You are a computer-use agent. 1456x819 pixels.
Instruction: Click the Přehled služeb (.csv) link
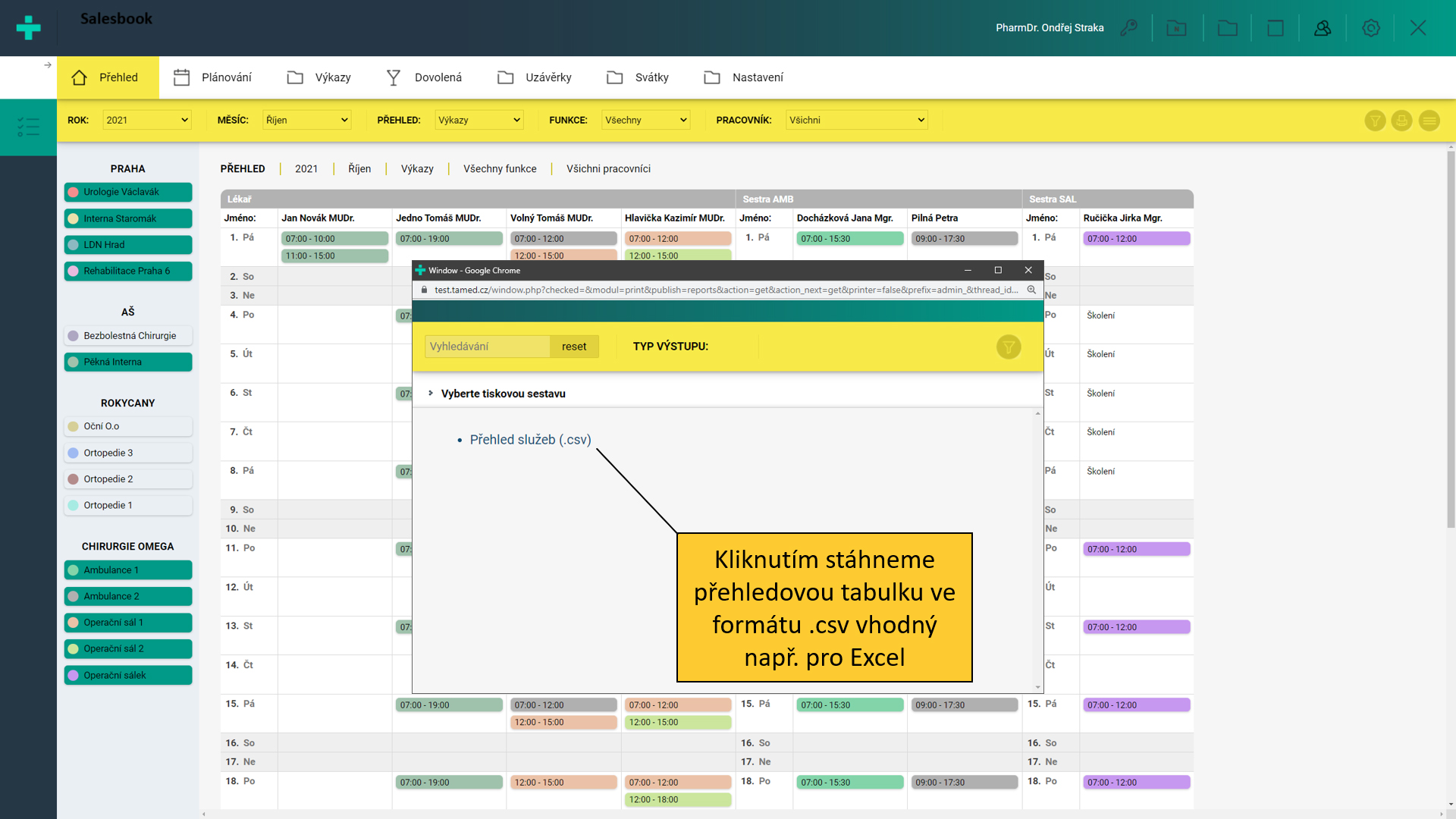pyautogui.click(x=530, y=440)
